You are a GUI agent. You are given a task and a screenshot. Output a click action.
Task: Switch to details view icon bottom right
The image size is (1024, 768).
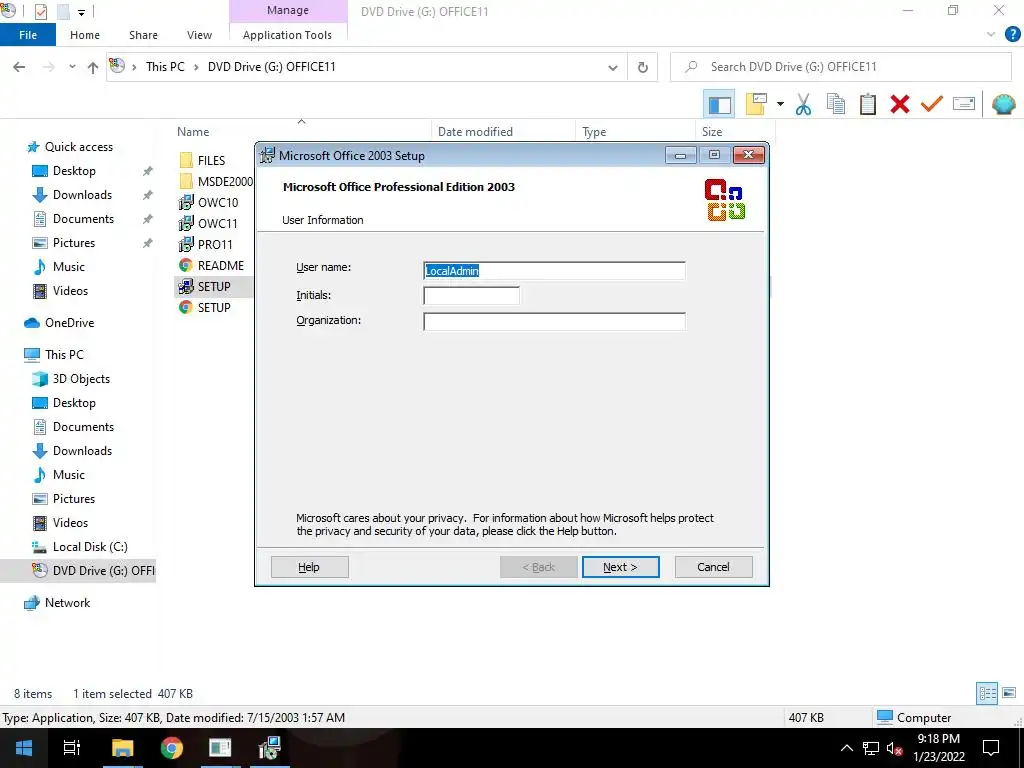[x=987, y=694]
